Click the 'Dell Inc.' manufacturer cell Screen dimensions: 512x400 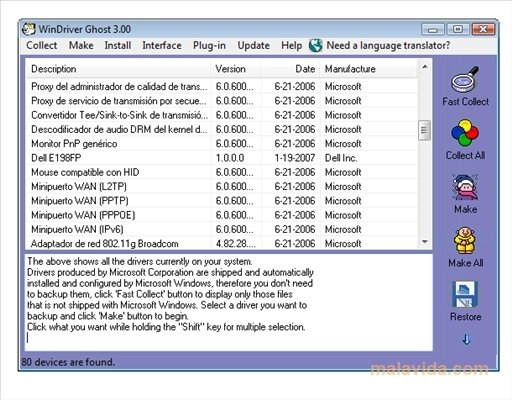click(x=341, y=158)
